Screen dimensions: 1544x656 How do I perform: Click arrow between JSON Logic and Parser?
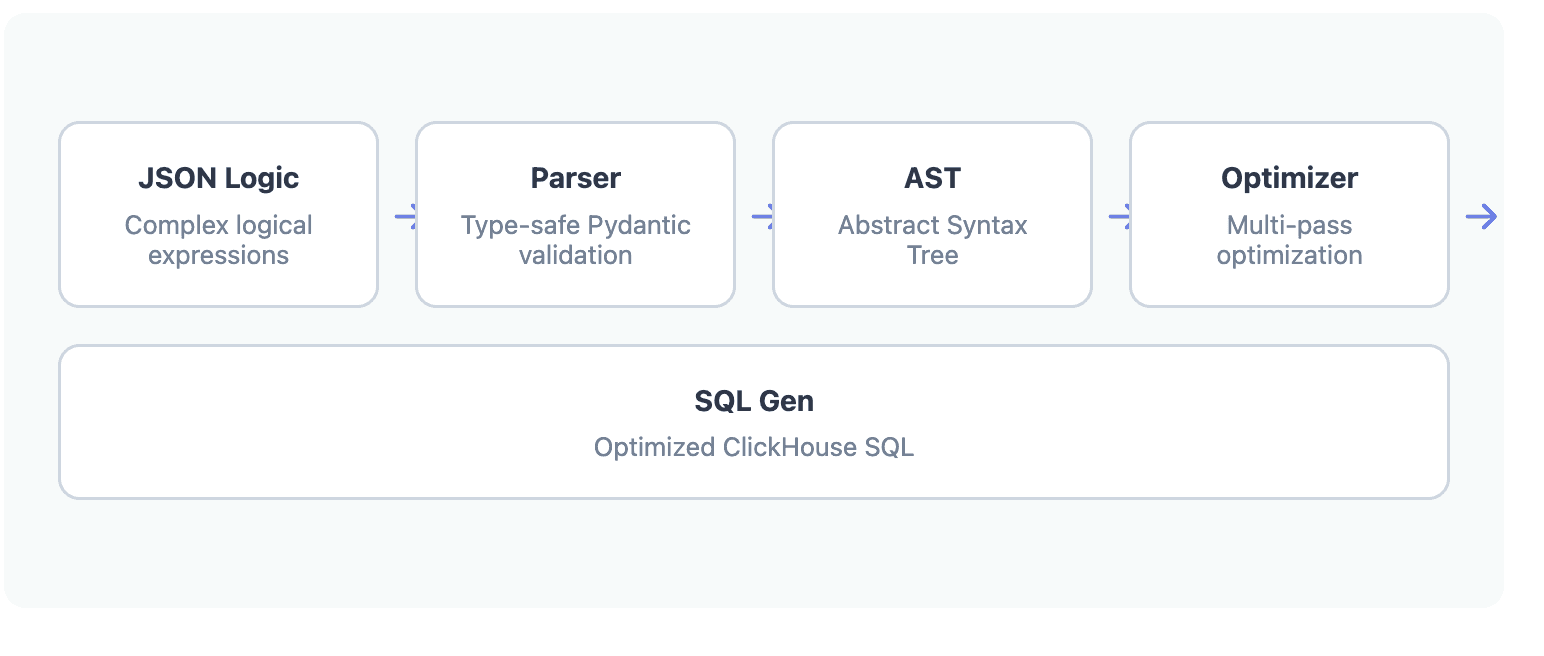[x=405, y=216]
